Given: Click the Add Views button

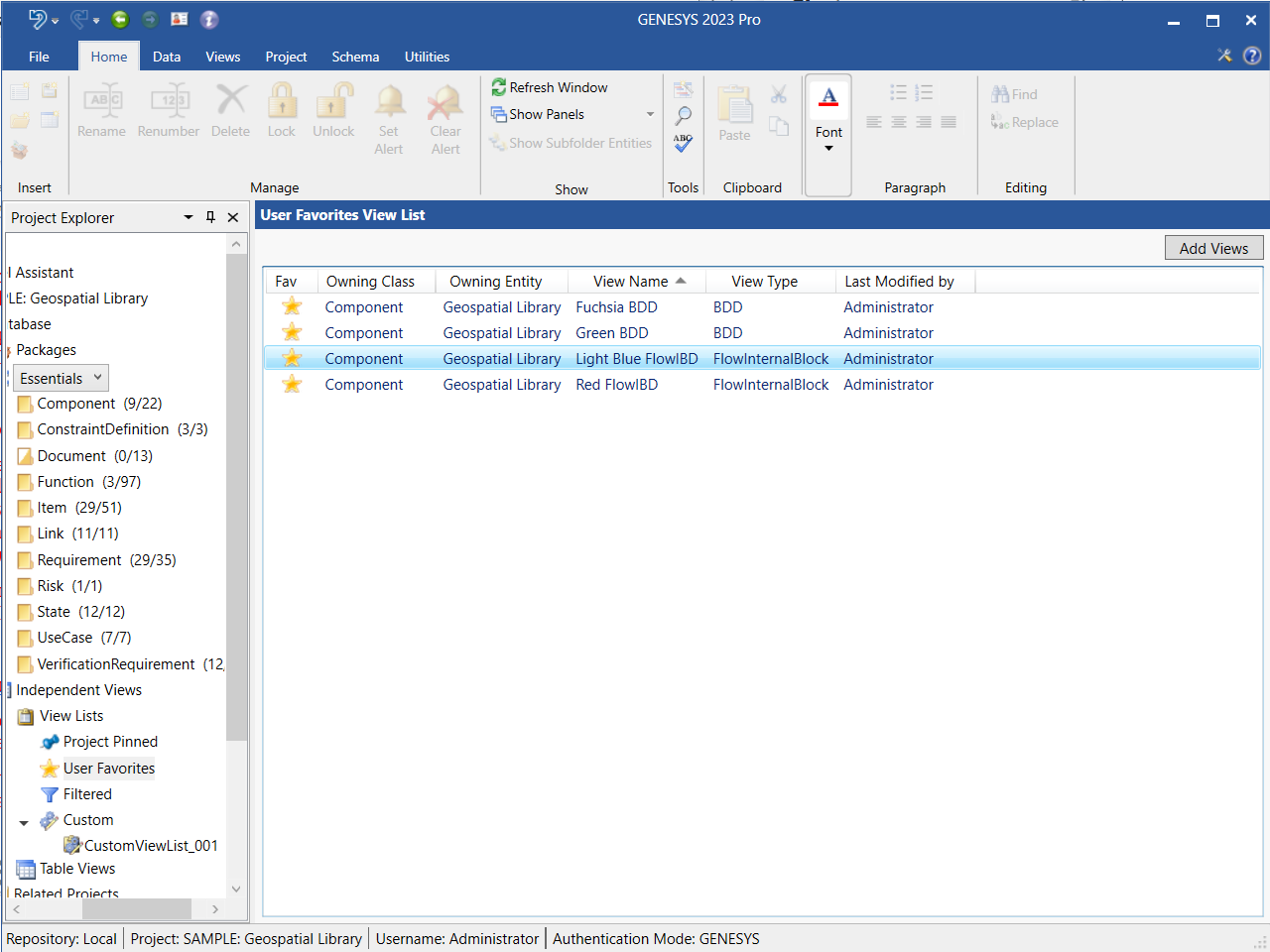Looking at the screenshot, I should pyautogui.click(x=1213, y=248).
